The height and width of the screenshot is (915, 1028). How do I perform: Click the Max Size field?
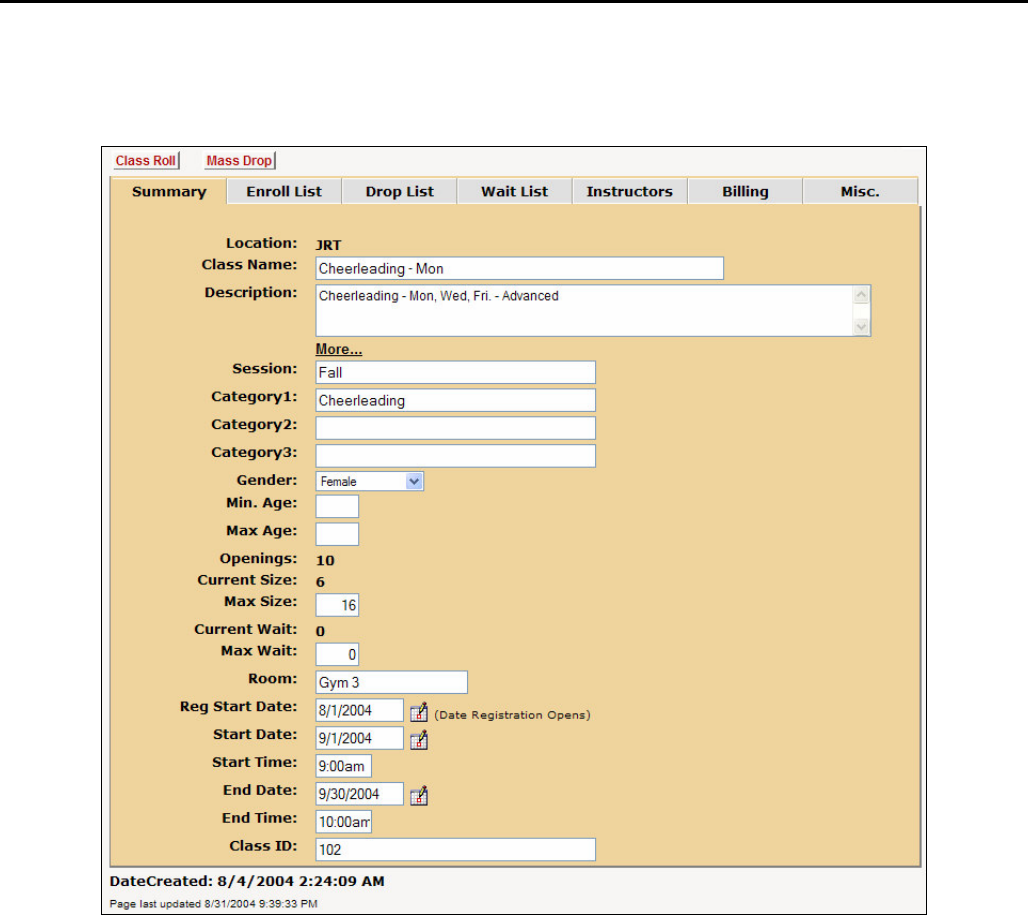tap(337, 605)
